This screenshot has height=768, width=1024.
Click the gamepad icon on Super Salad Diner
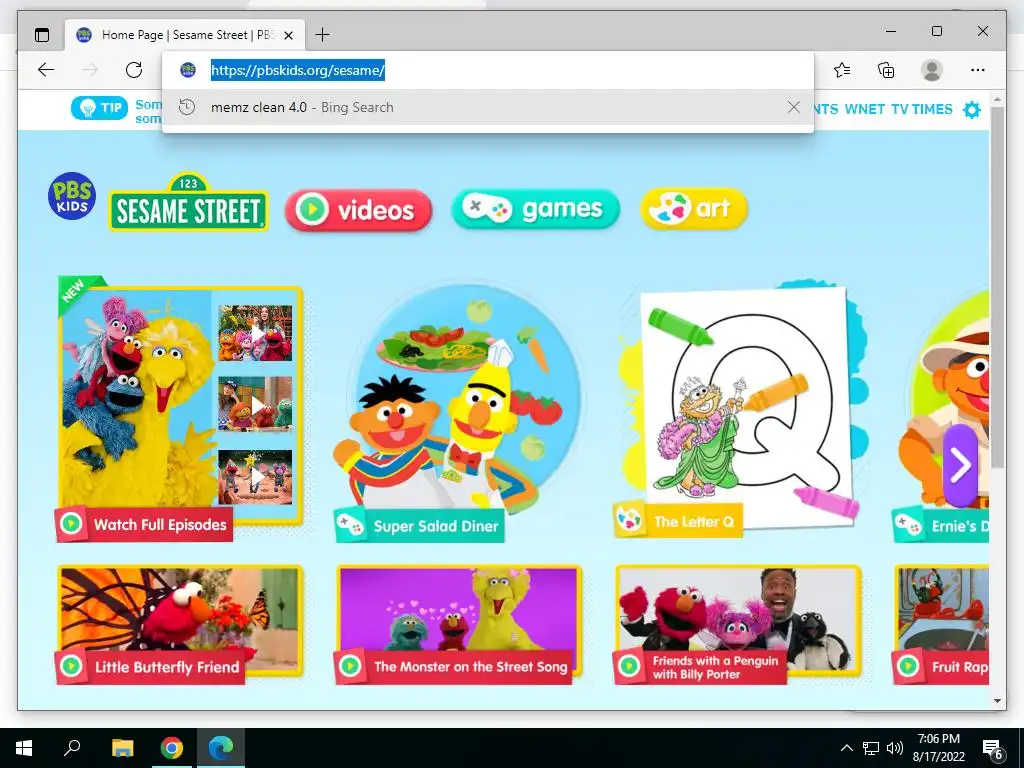point(350,524)
